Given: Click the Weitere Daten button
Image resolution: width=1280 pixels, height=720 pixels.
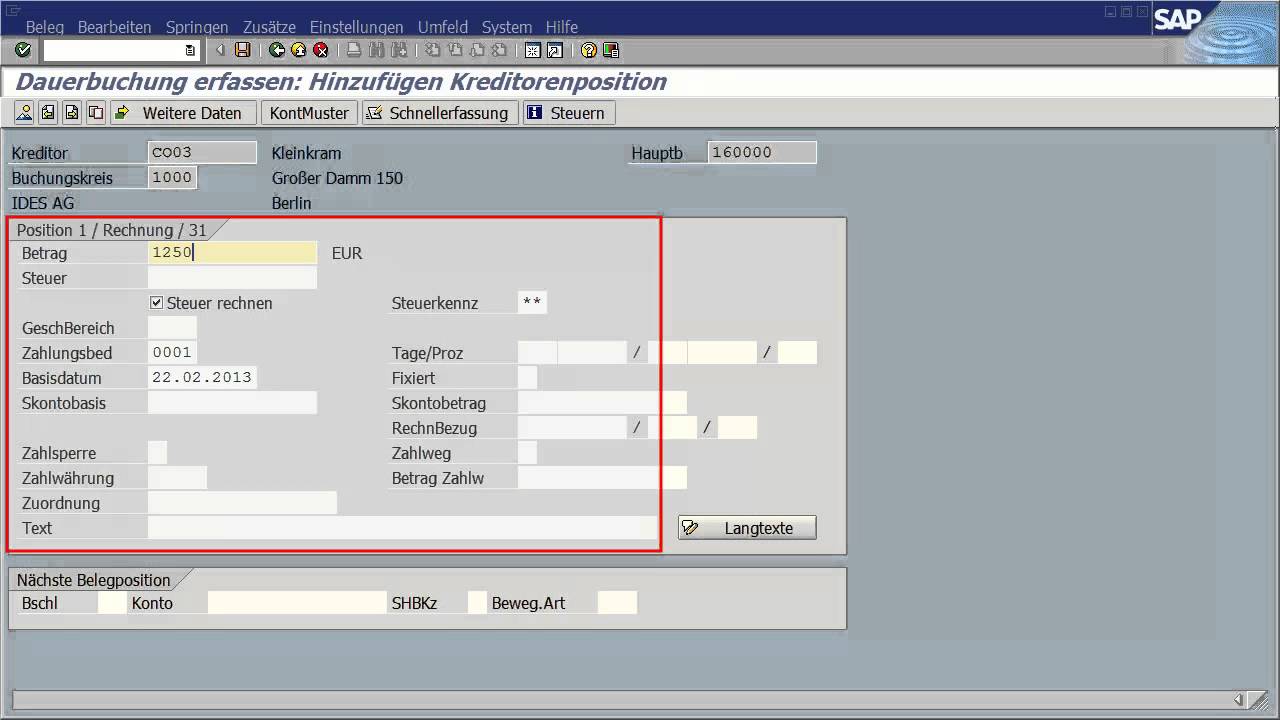Looking at the screenshot, I should [183, 113].
